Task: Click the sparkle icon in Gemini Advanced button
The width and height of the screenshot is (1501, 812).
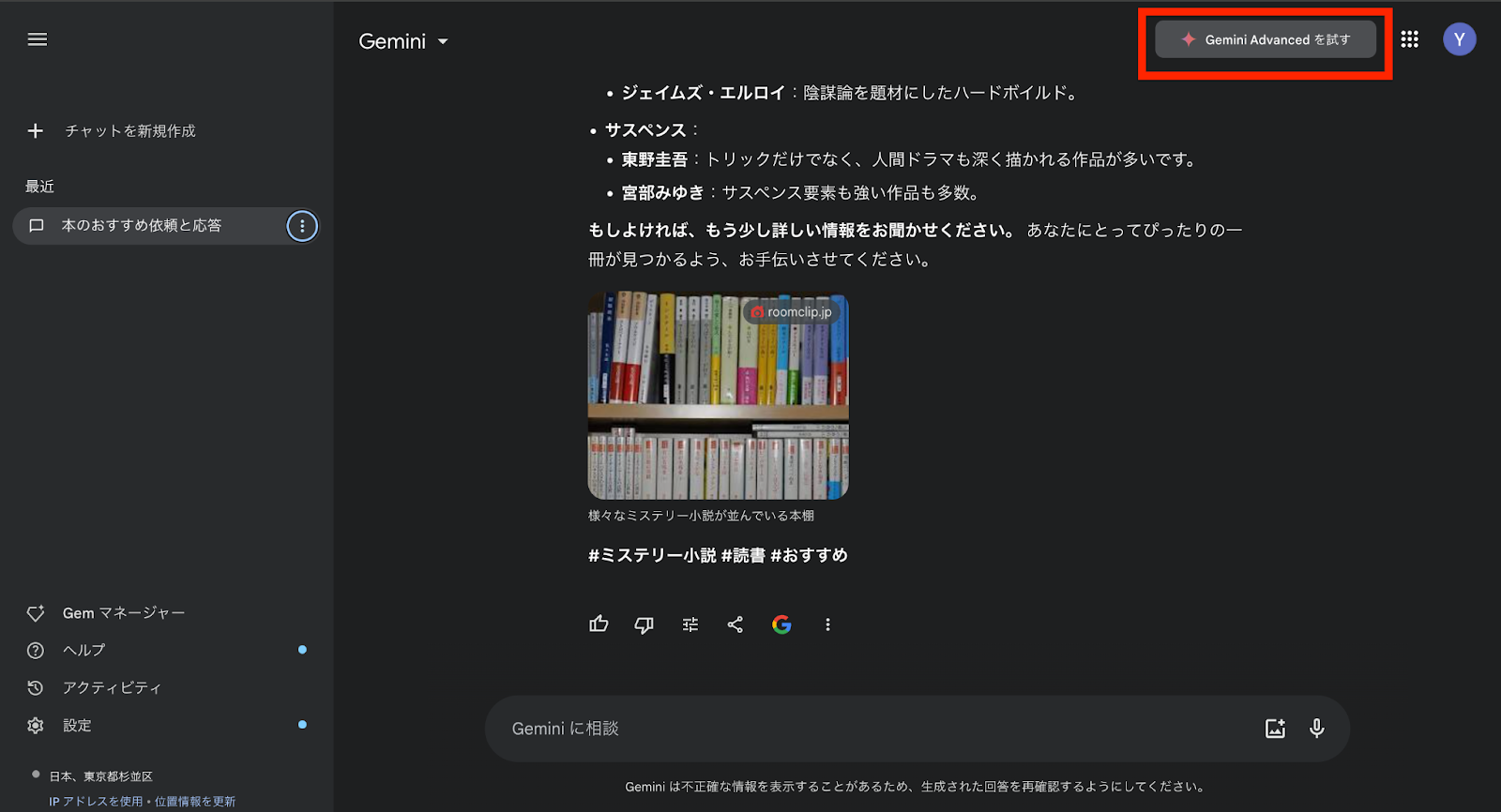Action: 1188,39
